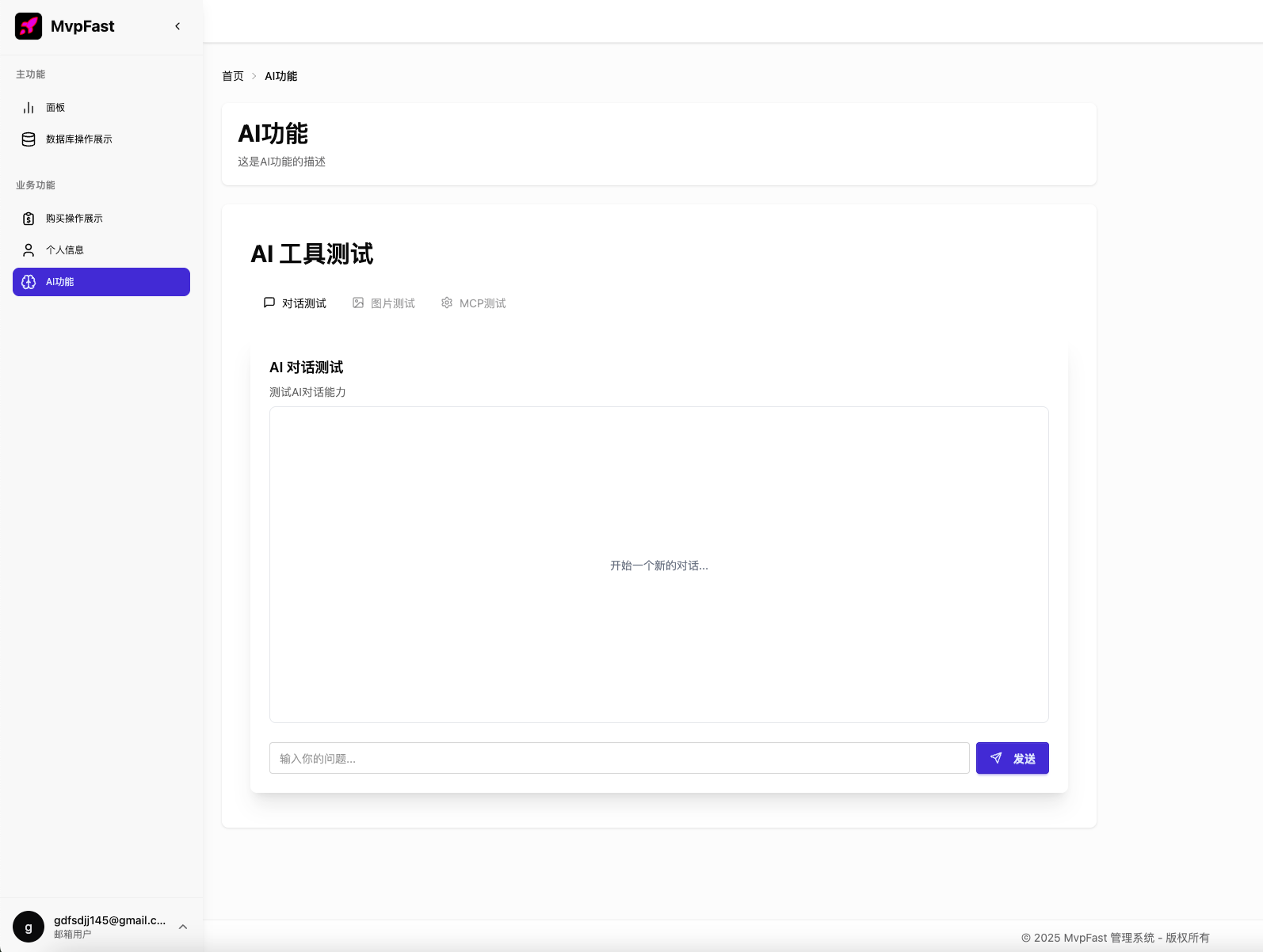Image resolution: width=1263 pixels, height=952 pixels.
Task: Expand the user account menu chevron
Action: click(183, 927)
